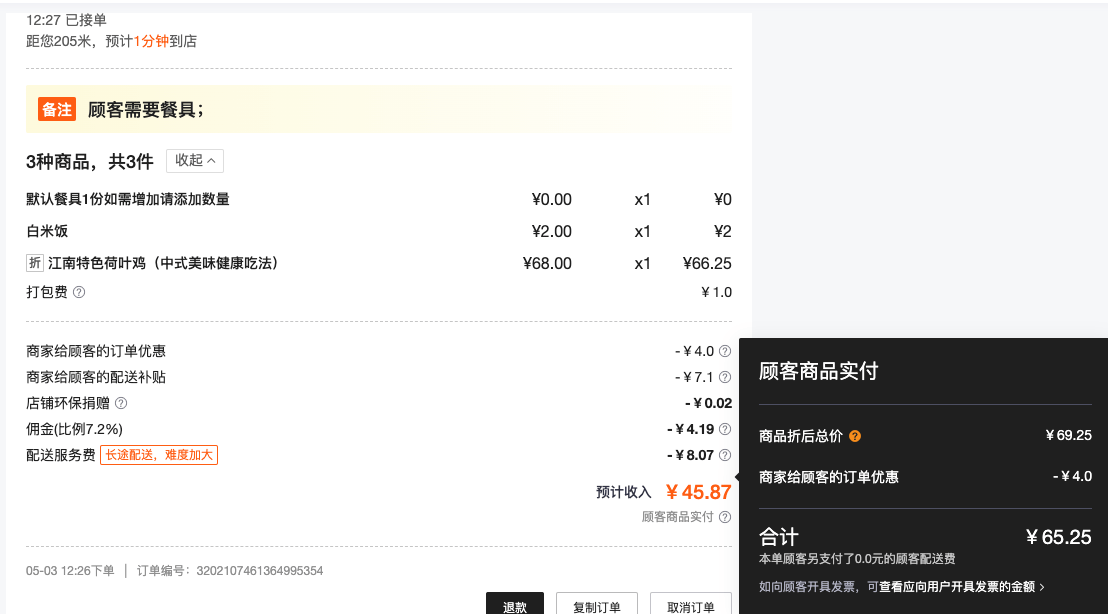Collapse the item list with 收起

pyautogui.click(x=195, y=160)
